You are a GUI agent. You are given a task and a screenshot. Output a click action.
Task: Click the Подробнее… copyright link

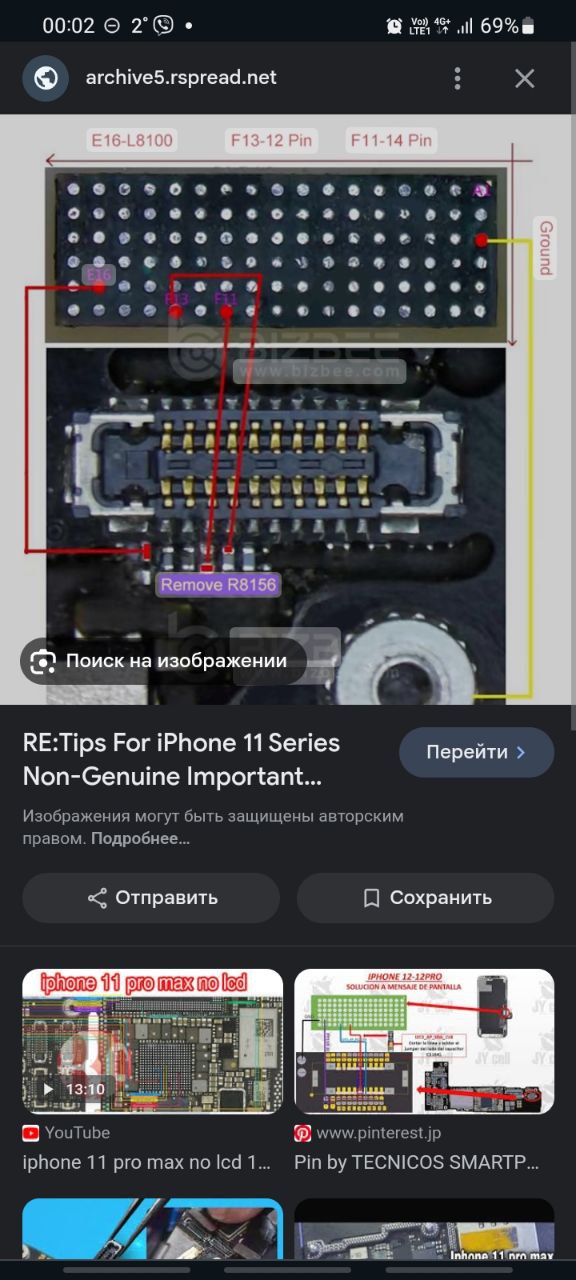coord(141,838)
